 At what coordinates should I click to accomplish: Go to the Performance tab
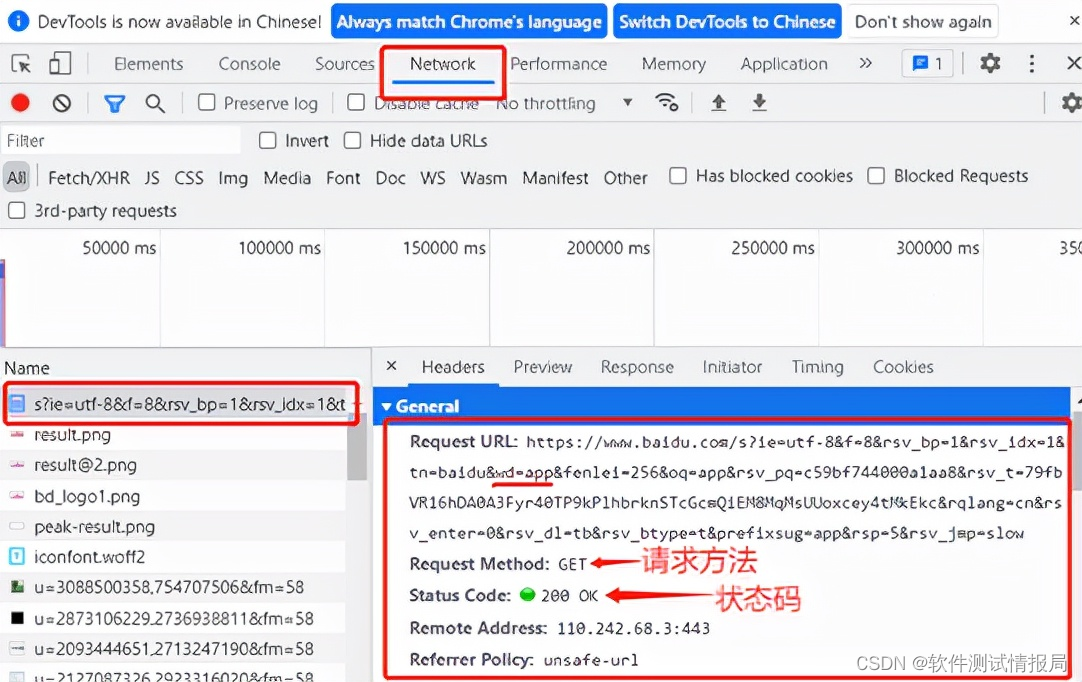(559, 64)
